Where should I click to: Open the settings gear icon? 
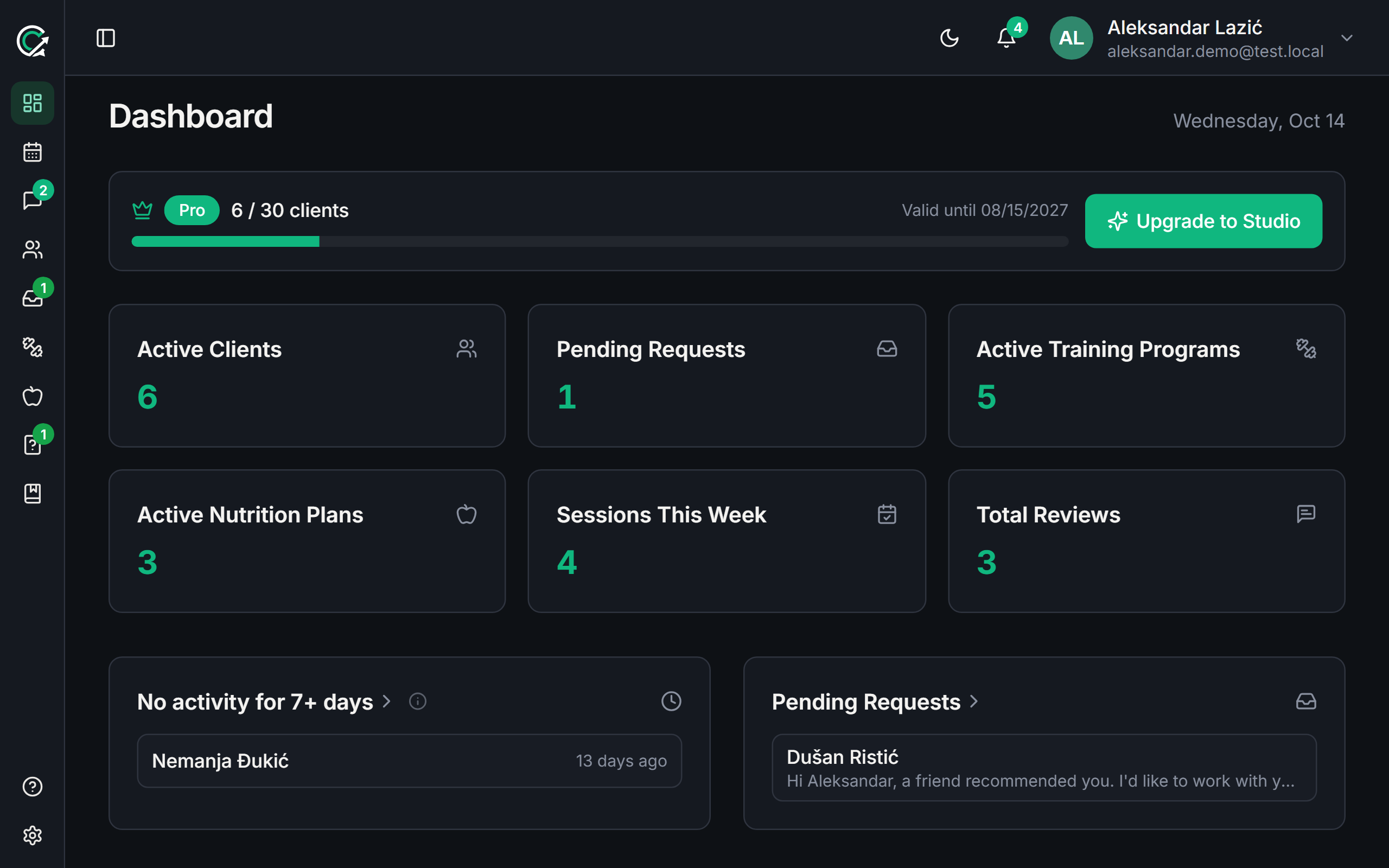[32, 835]
